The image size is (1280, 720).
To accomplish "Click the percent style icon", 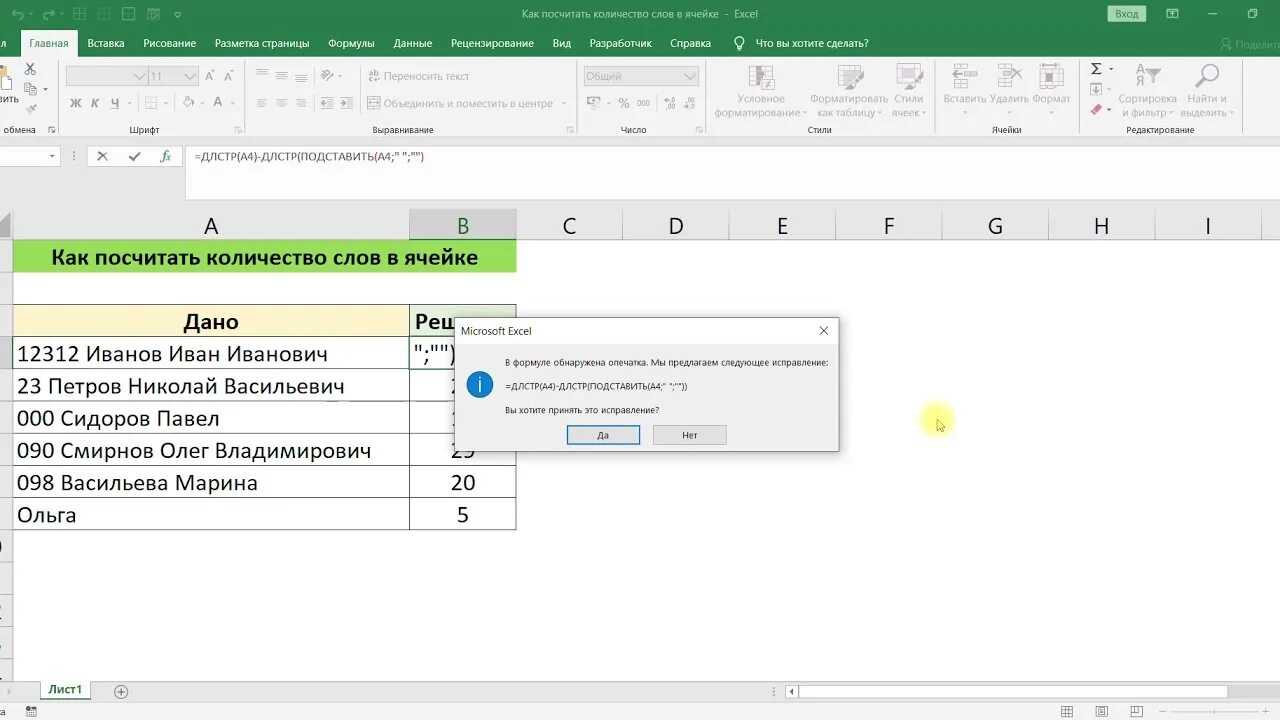I will coord(624,103).
